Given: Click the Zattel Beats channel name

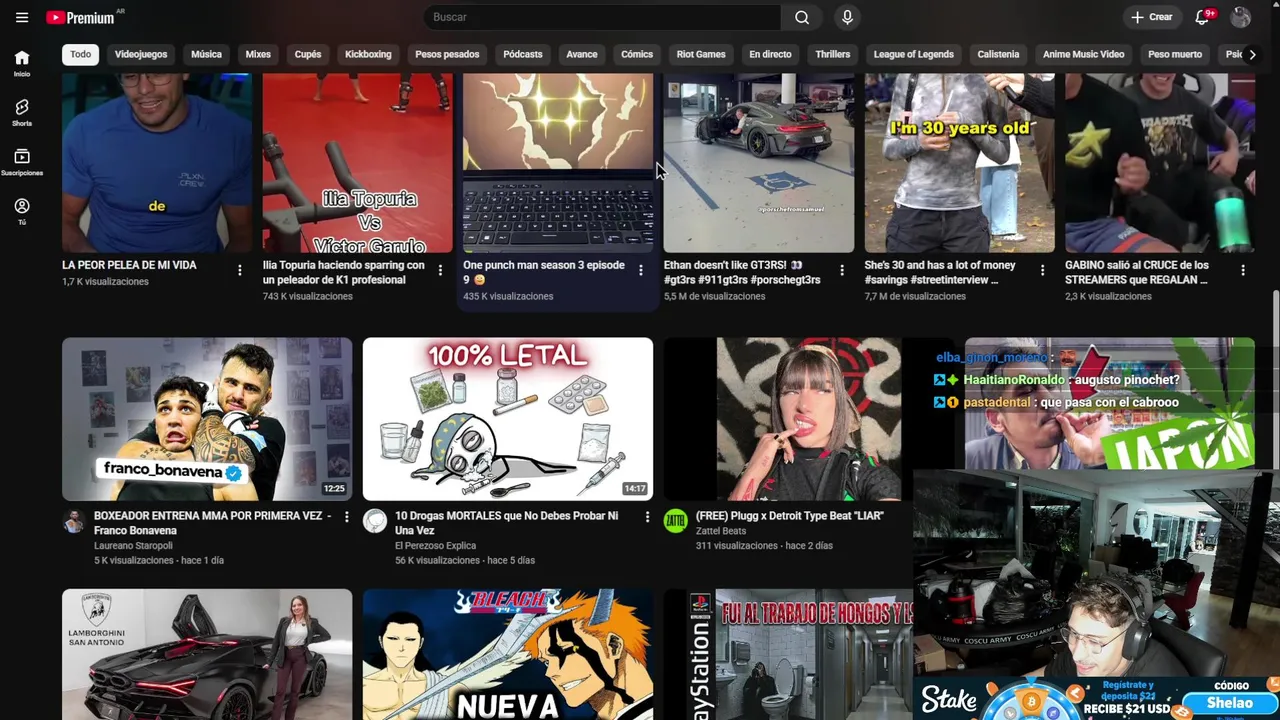Looking at the screenshot, I should (721, 531).
